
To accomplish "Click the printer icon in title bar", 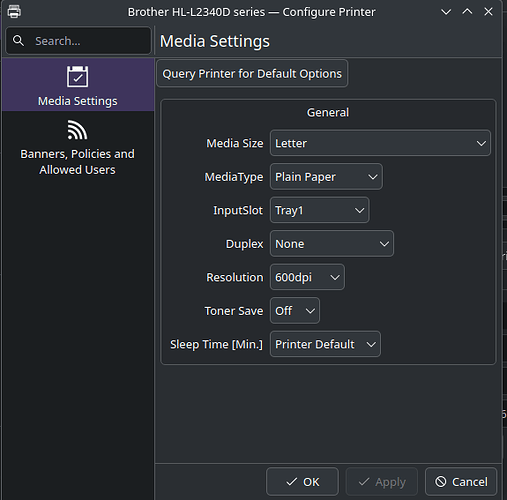I will point(14,11).
